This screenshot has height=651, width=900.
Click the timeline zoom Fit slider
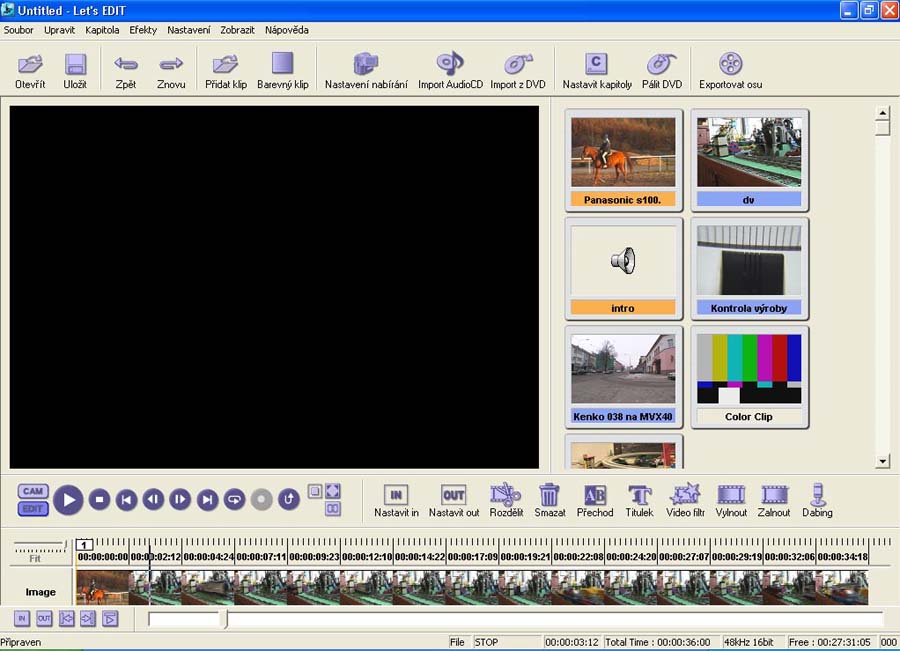coord(36,548)
